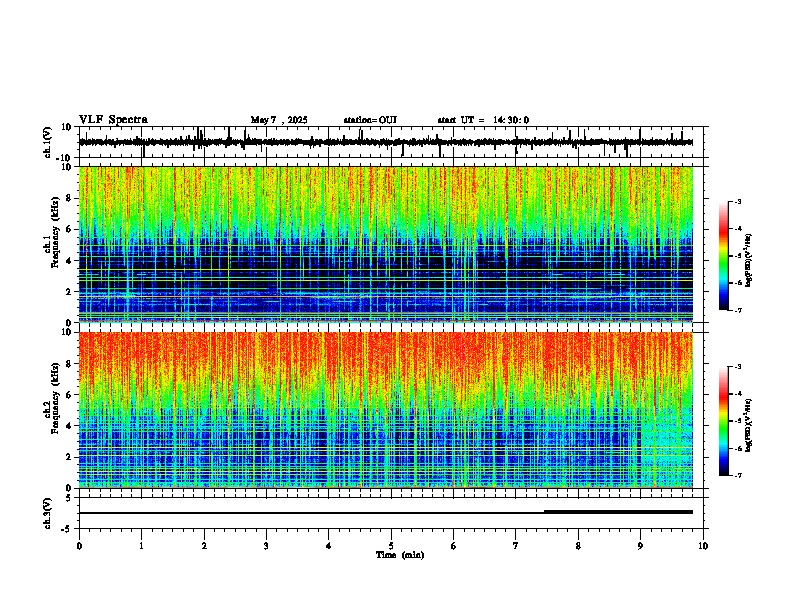The height and width of the screenshot is (612, 792).
Task: Click inside the ch.2 frequency spectrogram
Action: click(x=386, y=410)
